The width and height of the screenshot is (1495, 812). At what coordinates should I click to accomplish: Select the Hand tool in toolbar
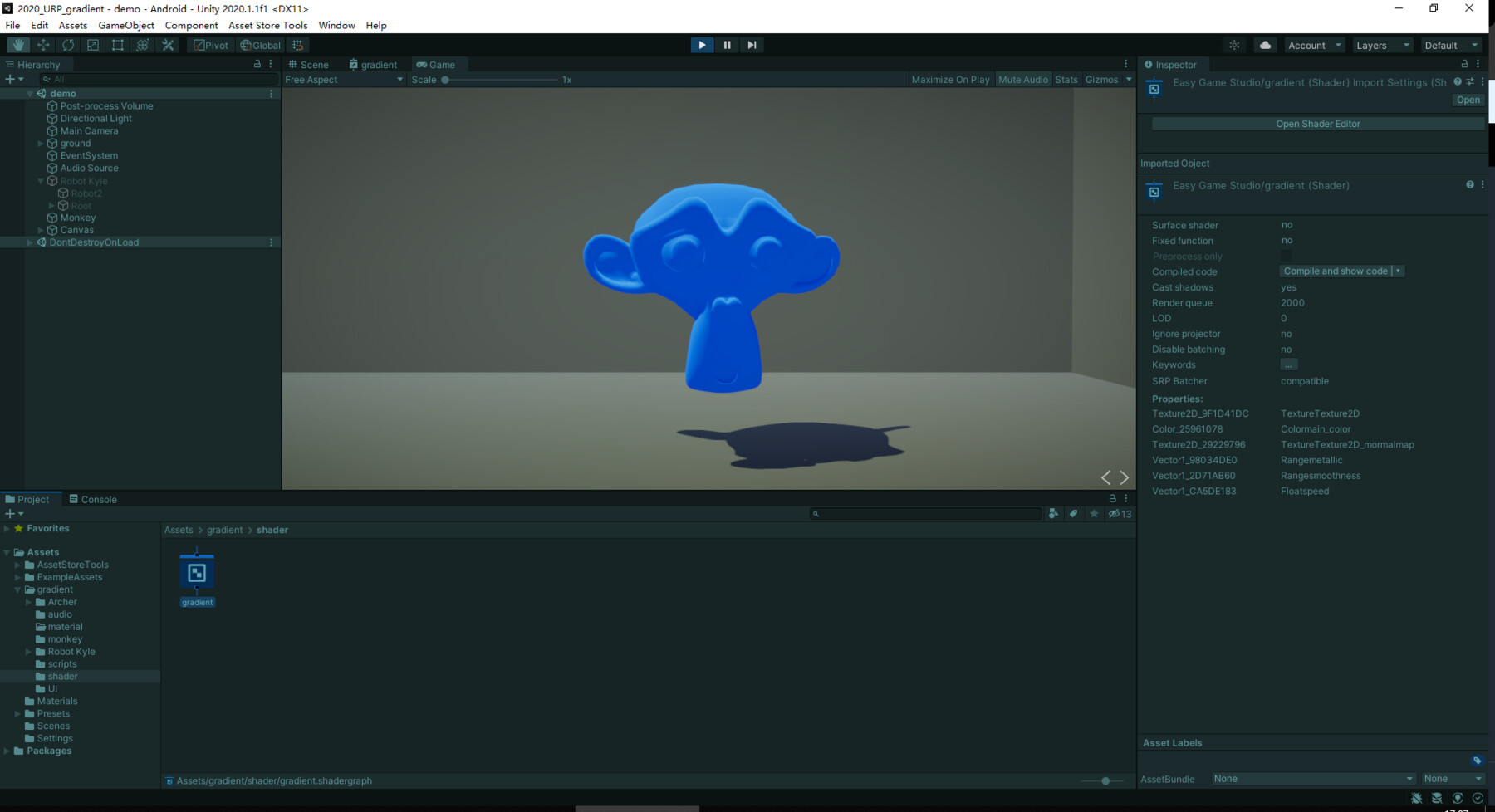point(18,45)
